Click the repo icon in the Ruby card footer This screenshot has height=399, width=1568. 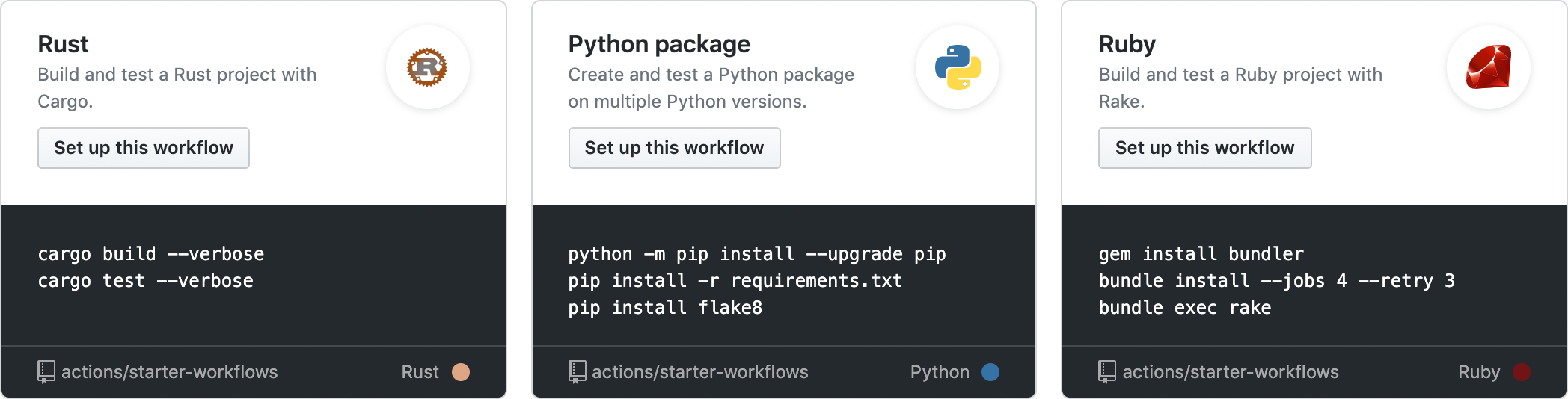pos(1107,371)
